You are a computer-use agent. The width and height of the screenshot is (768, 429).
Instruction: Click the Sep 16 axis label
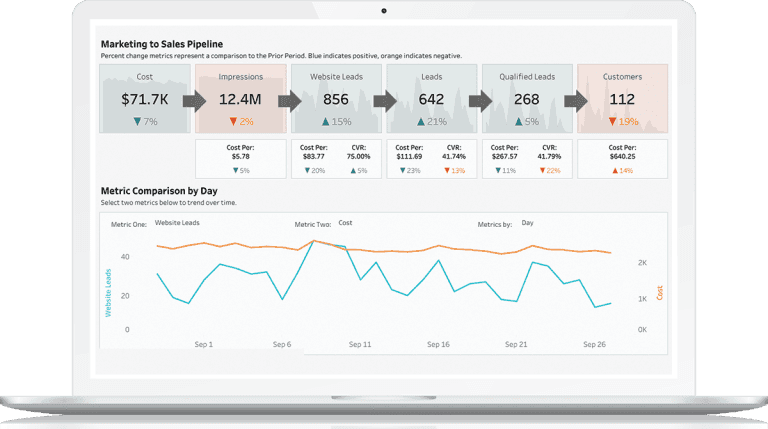click(438, 344)
